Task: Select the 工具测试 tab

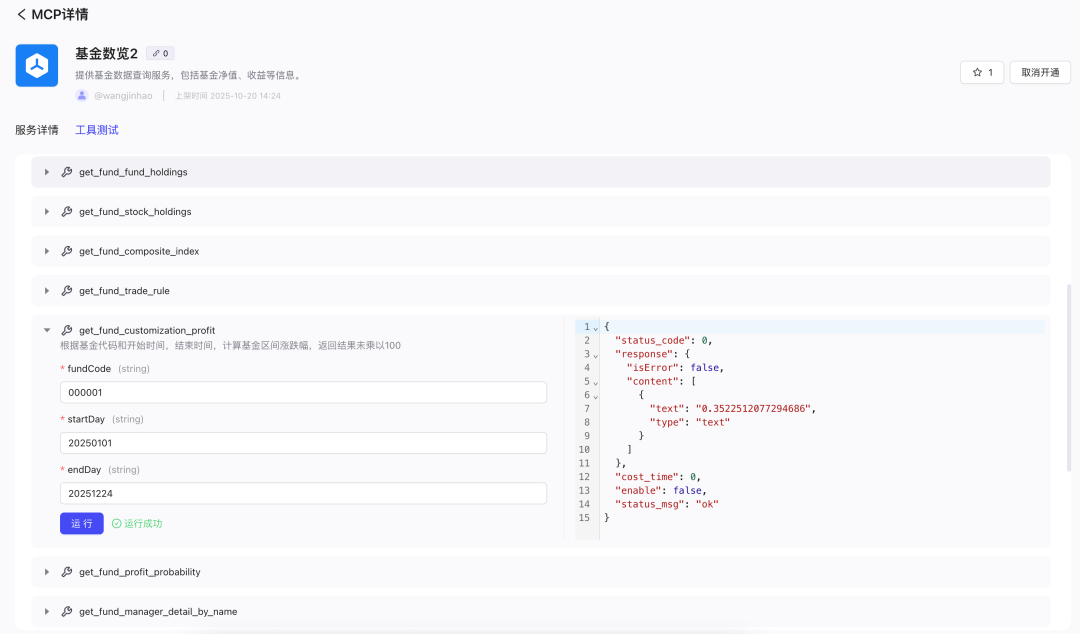Action: coord(97,130)
